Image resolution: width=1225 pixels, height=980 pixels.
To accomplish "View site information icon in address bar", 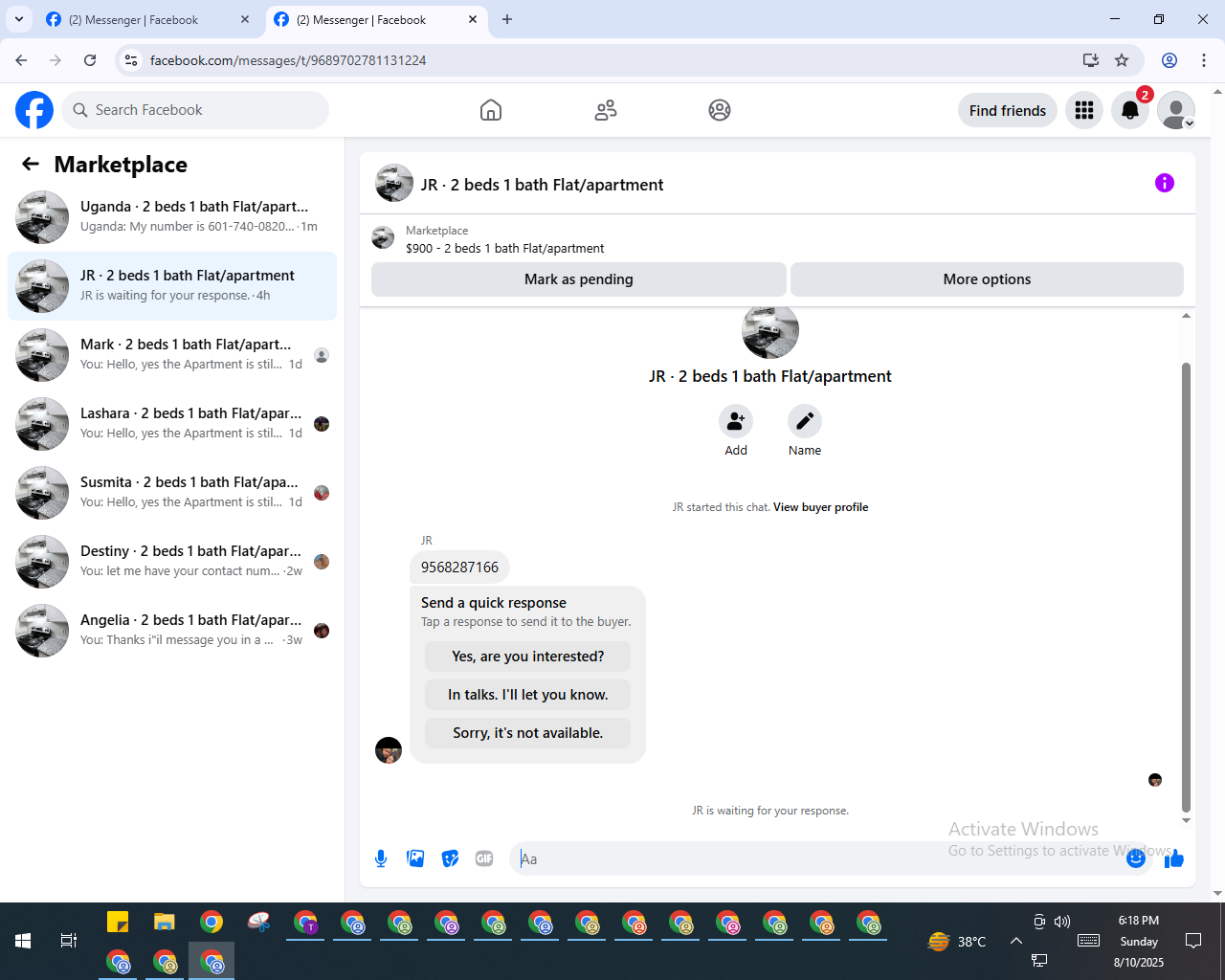I will pos(131,60).
